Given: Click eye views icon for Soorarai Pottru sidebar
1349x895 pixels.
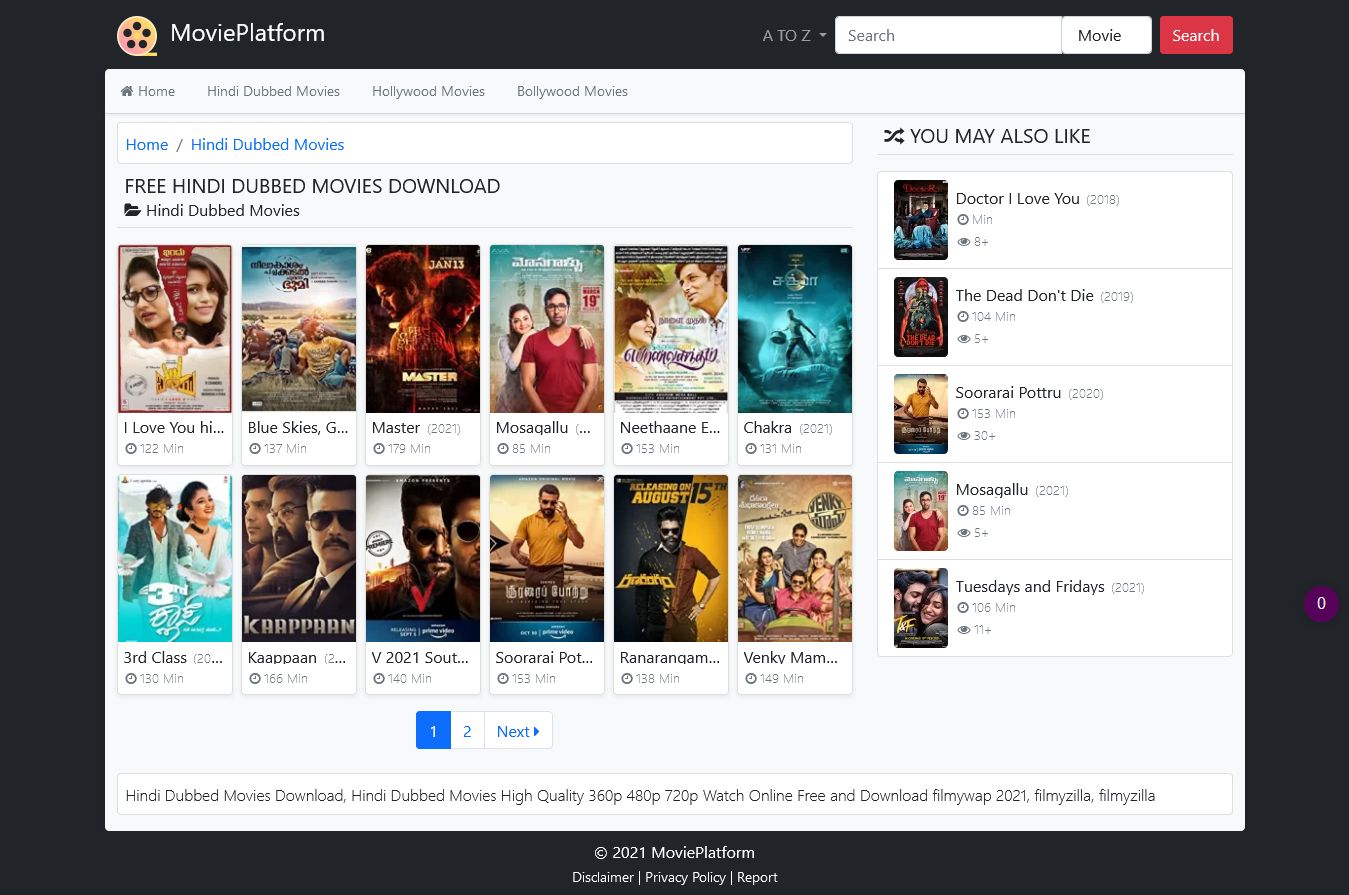Looking at the screenshot, I should (x=964, y=436).
